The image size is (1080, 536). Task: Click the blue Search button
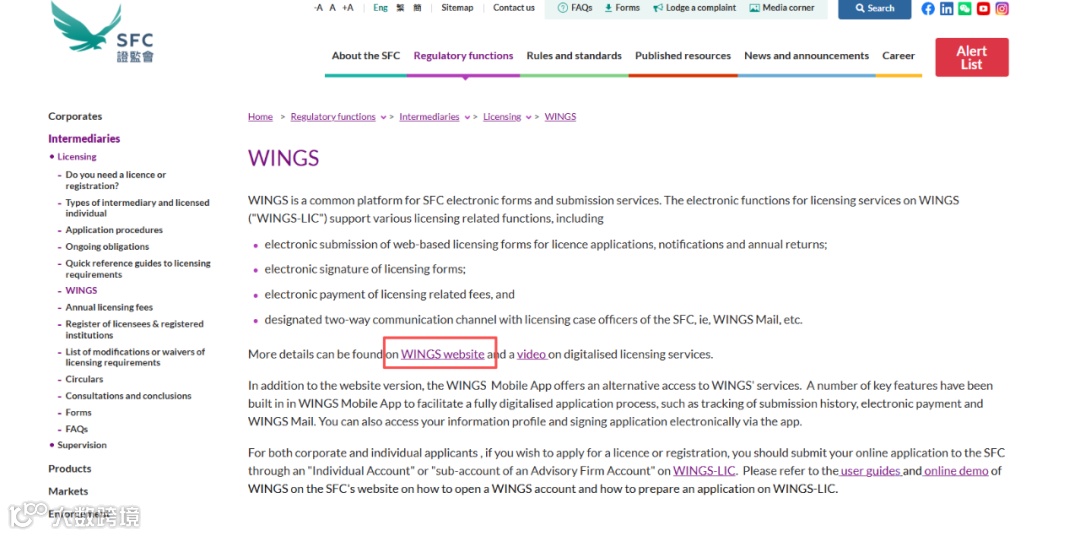click(x=875, y=8)
